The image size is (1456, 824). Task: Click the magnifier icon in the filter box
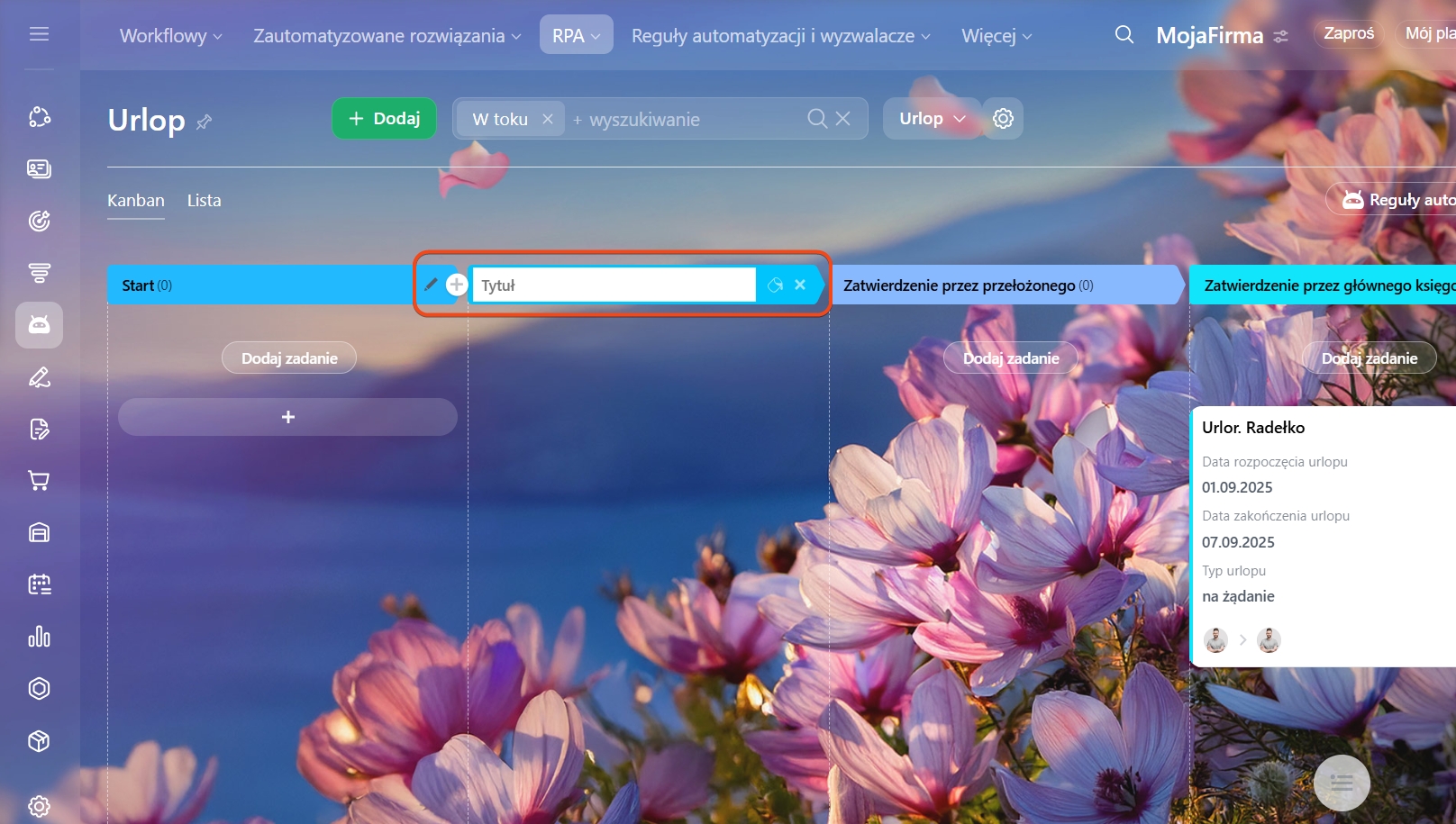pos(816,119)
